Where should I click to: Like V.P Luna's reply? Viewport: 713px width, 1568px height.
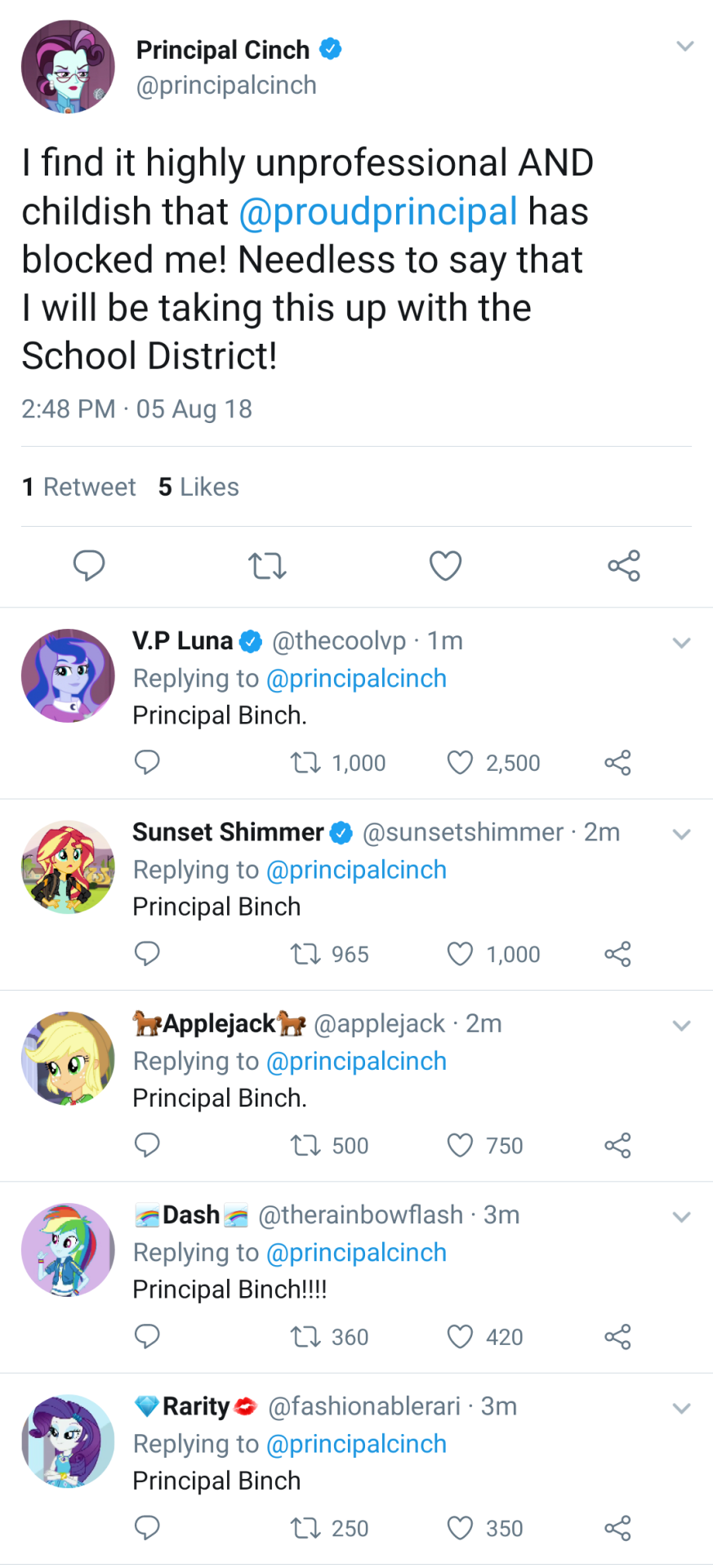[460, 763]
